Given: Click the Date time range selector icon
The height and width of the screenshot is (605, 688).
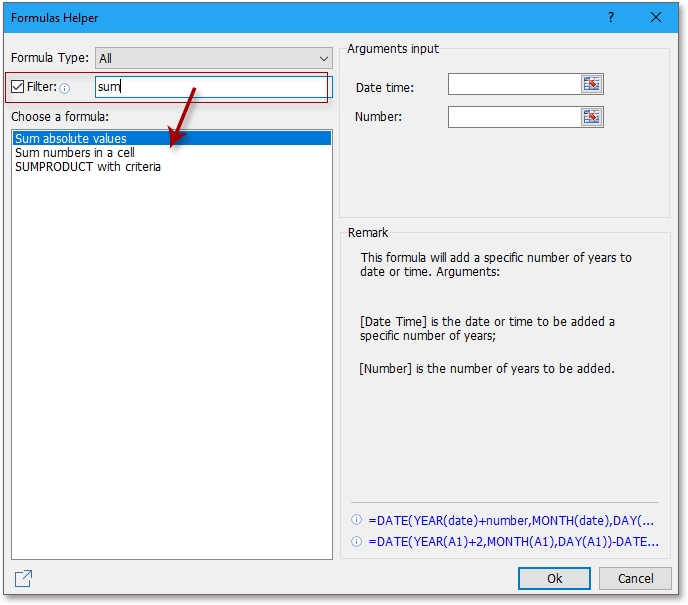Looking at the screenshot, I should pyautogui.click(x=592, y=85).
